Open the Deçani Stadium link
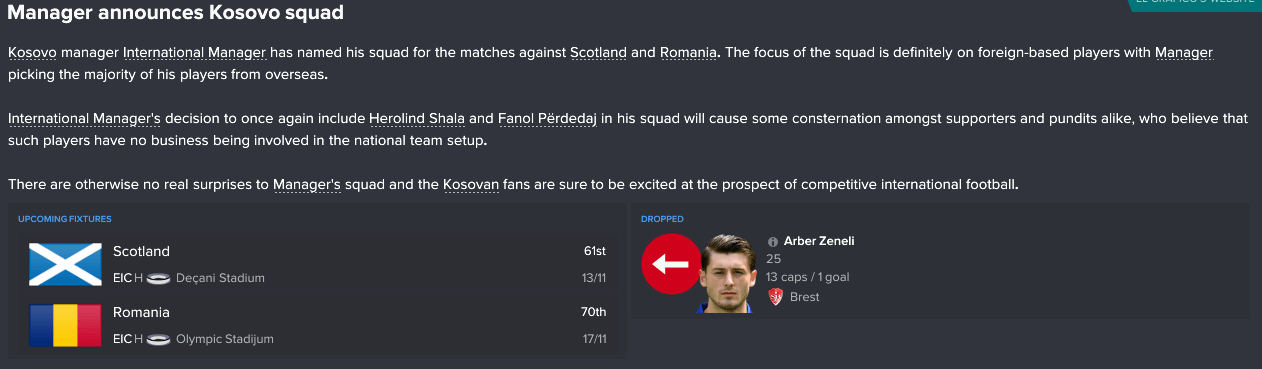The image size is (1262, 369). pyautogui.click(x=220, y=278)
